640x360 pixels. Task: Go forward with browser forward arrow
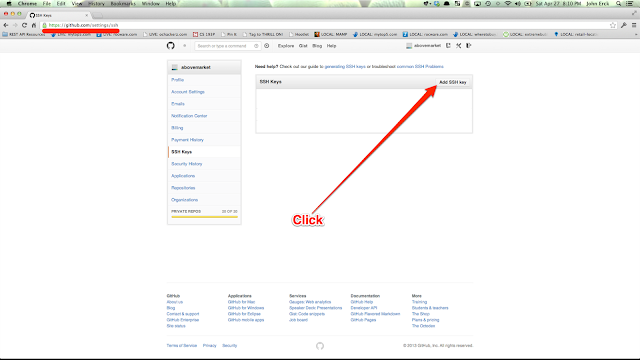[15, 25]
